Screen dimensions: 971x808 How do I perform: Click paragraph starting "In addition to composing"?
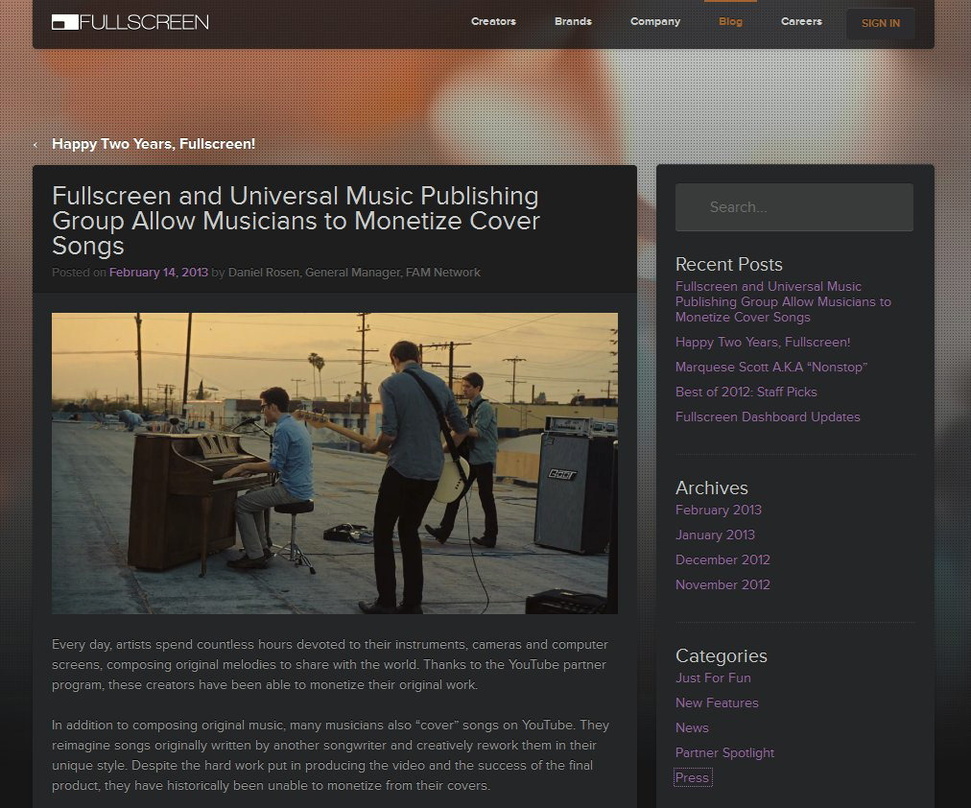330,755
